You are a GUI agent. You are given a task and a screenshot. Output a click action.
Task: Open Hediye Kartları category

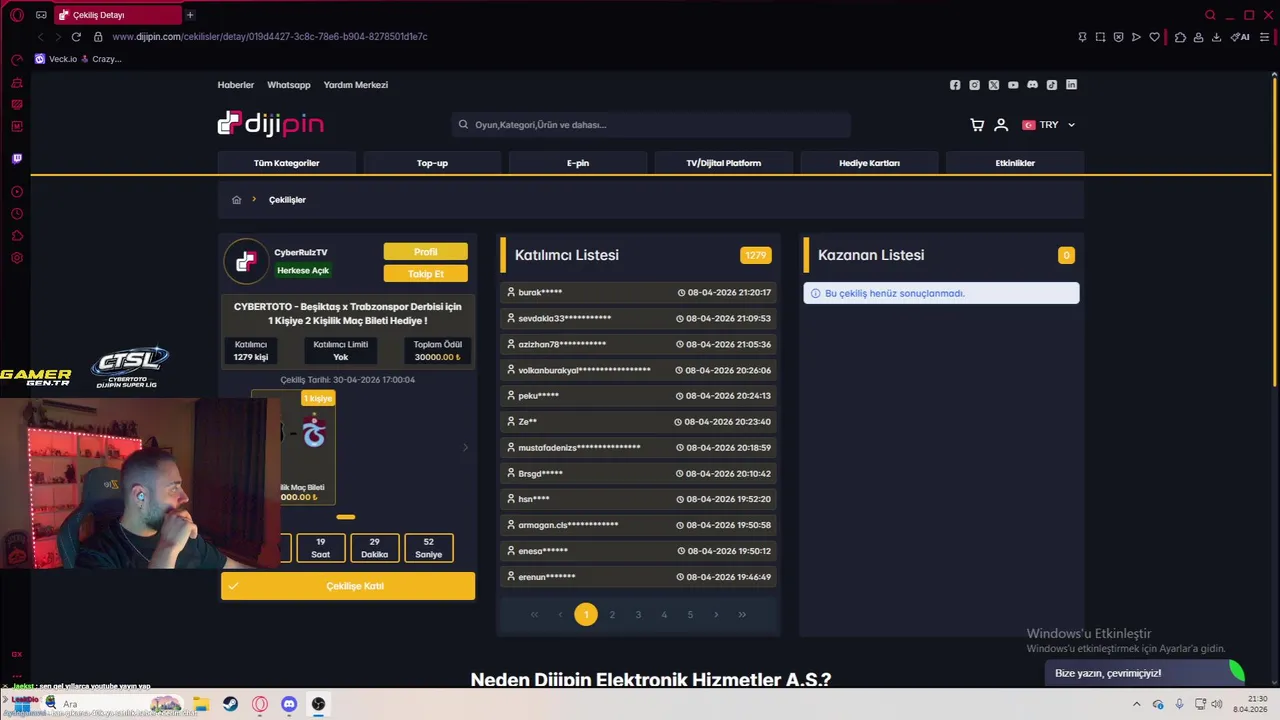coord(869,163)
